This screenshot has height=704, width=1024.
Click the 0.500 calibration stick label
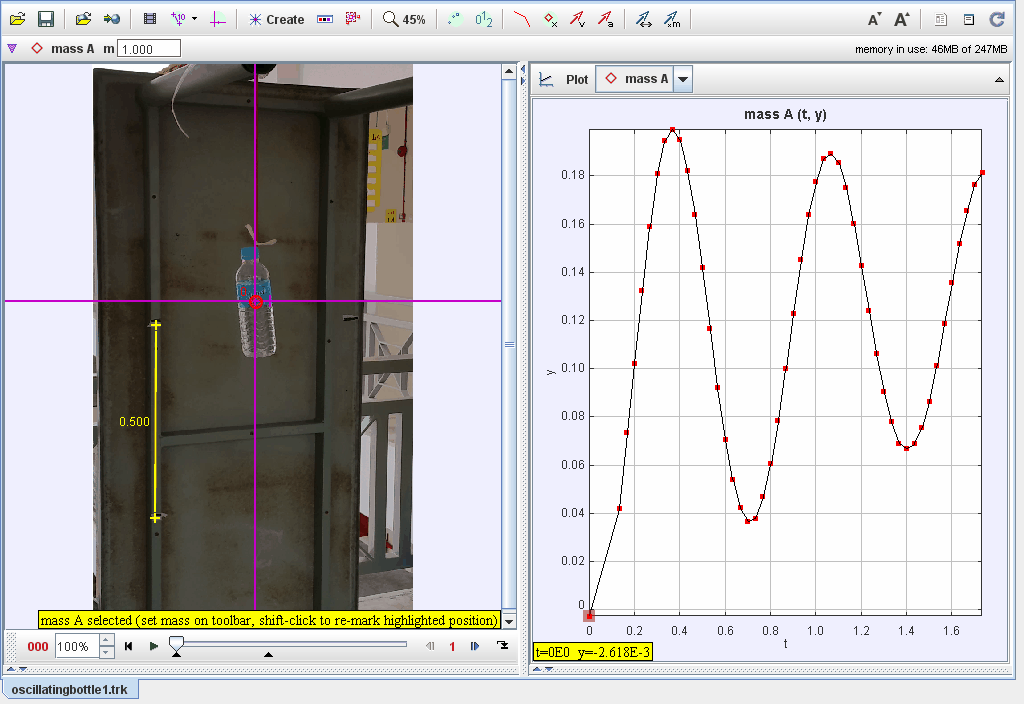135,422
